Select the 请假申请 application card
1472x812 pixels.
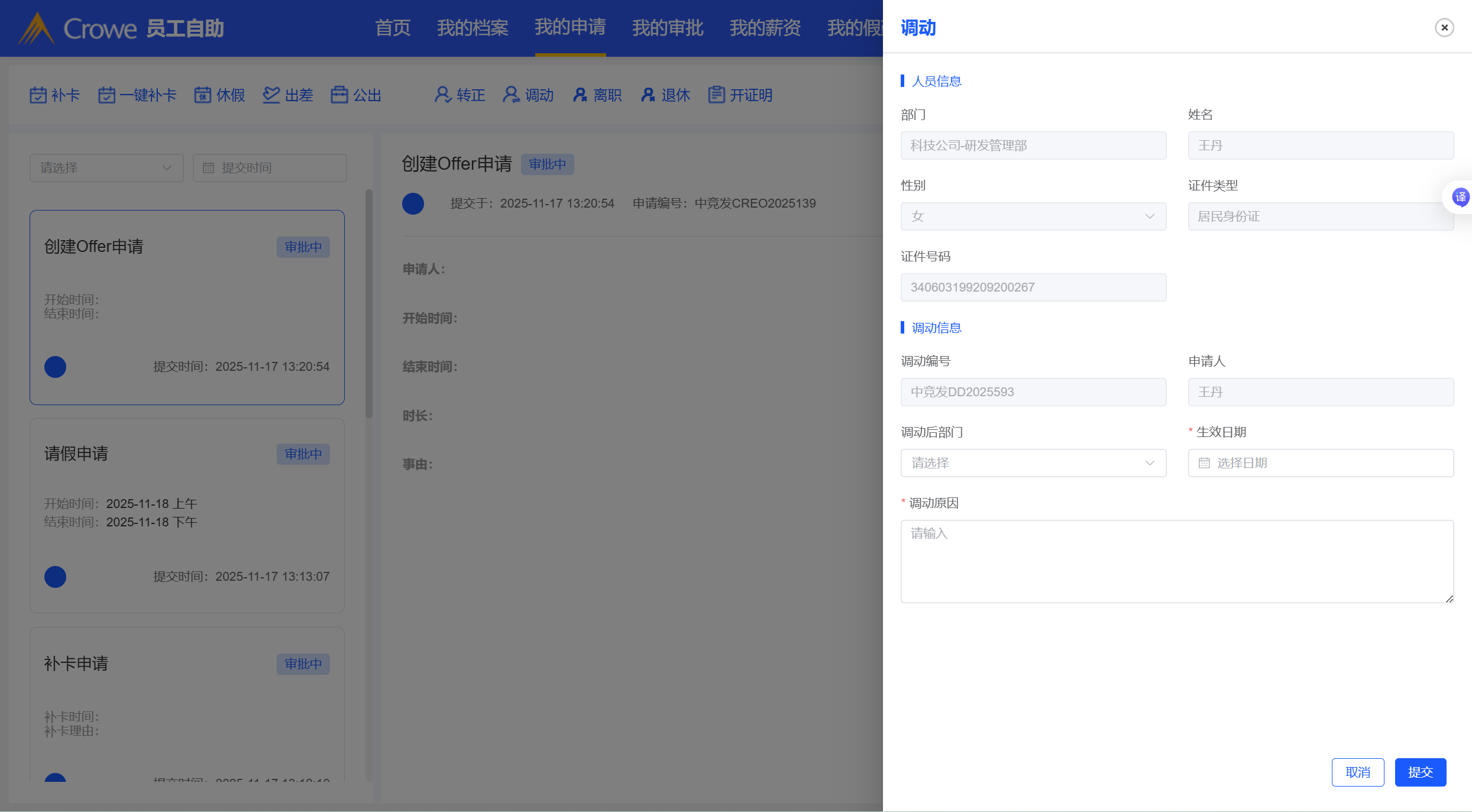(187, 515)
